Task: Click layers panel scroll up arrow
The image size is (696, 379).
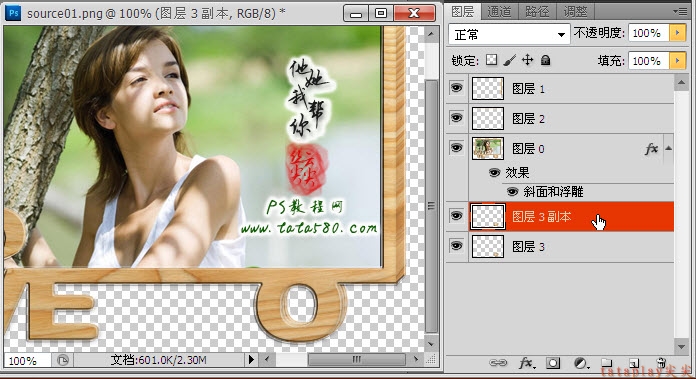Action: (681, 83)
